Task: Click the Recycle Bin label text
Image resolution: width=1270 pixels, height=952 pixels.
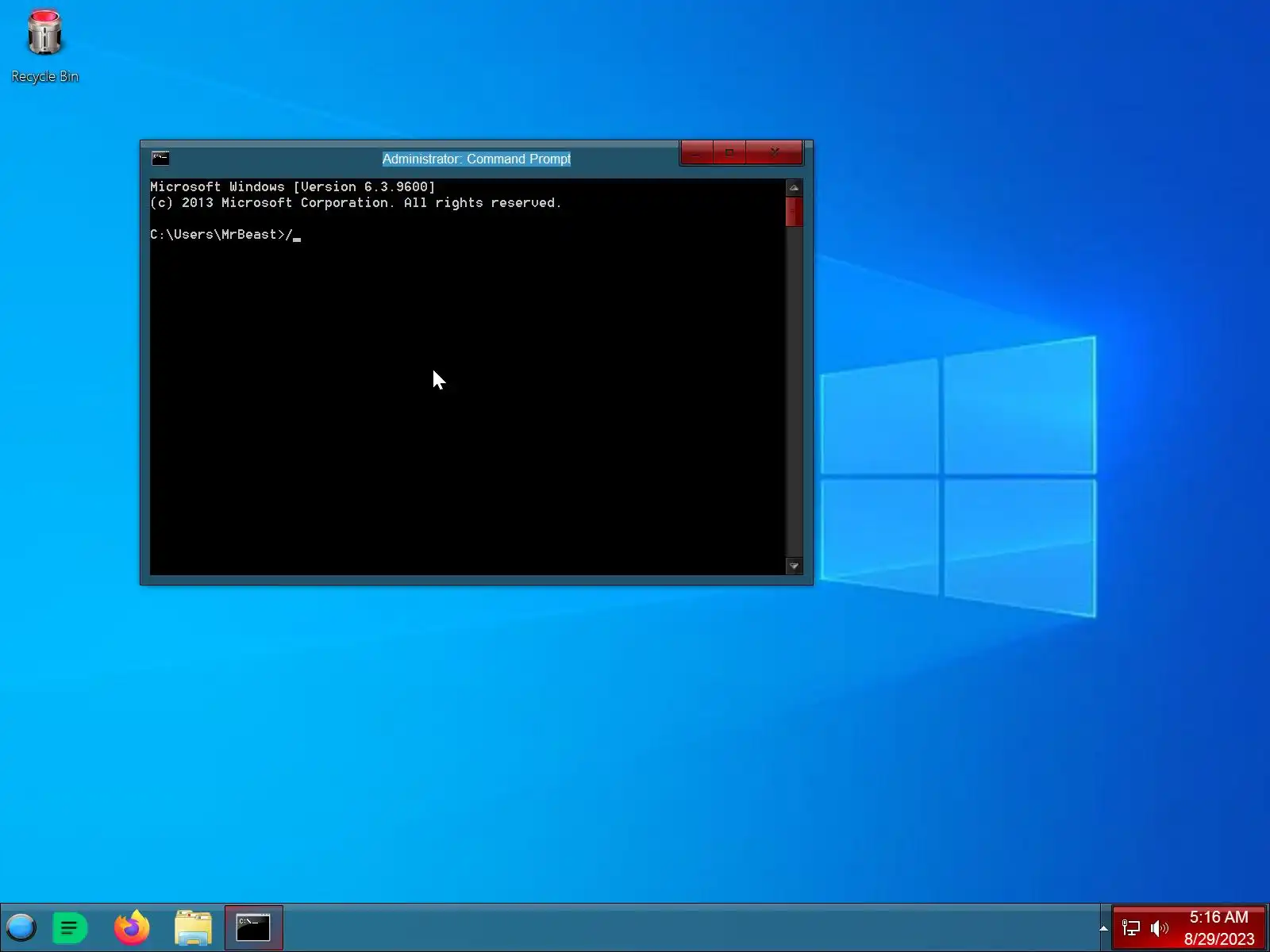Action: point(45,76)
